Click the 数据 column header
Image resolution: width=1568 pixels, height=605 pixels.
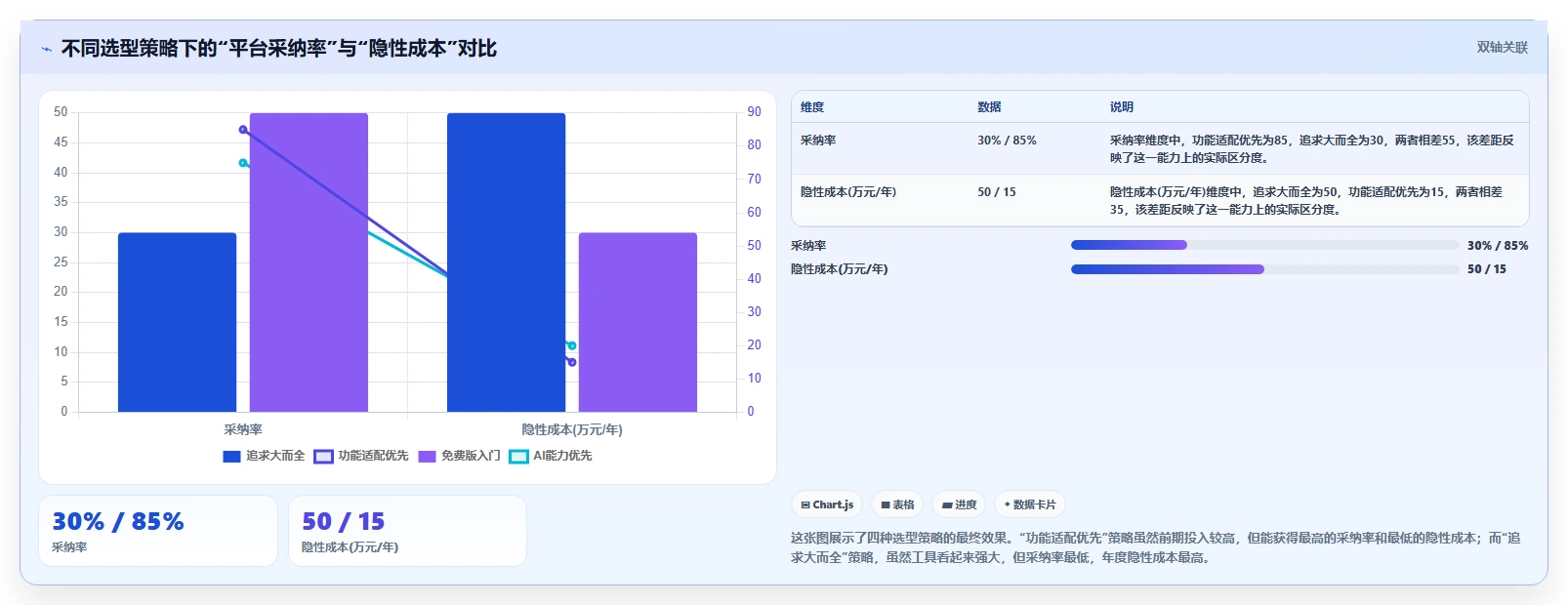pyautogui.click(x=989, y=107)
